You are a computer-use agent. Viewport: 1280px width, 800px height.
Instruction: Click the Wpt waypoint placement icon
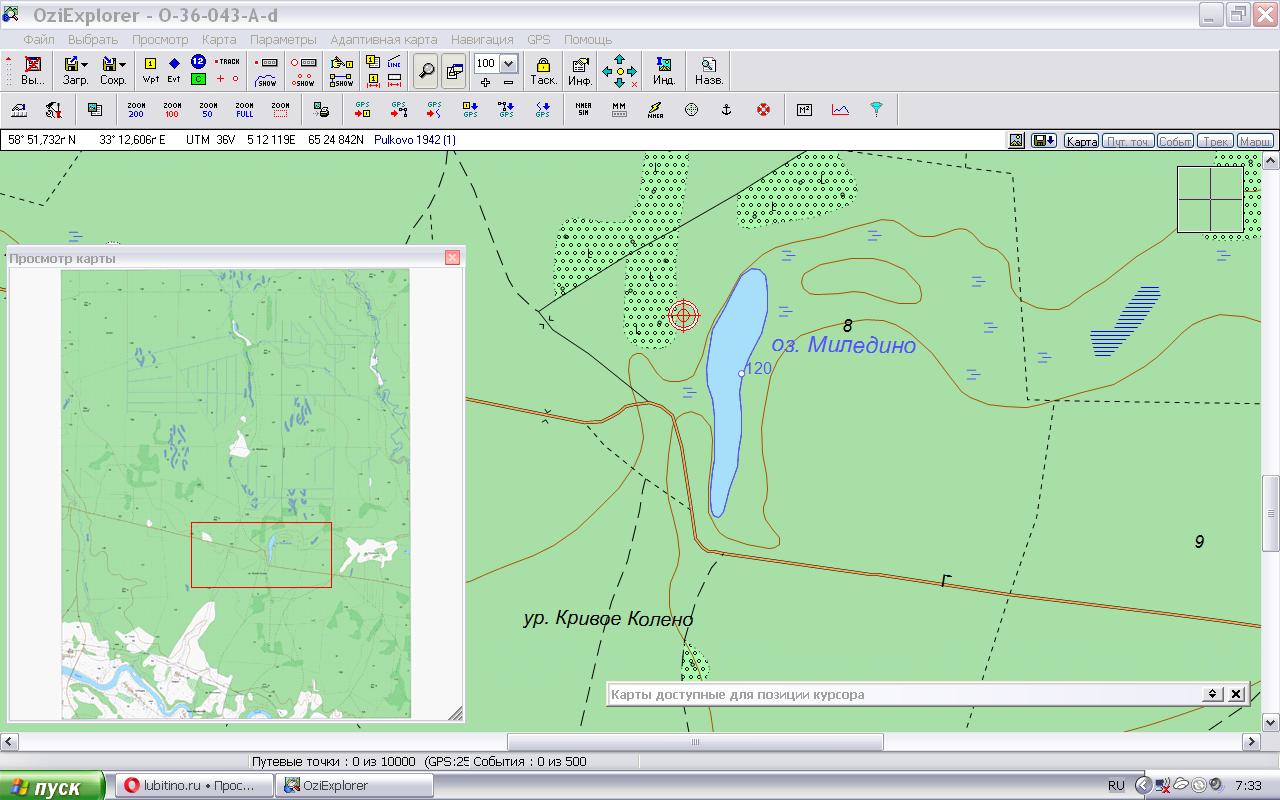(150, 71)
